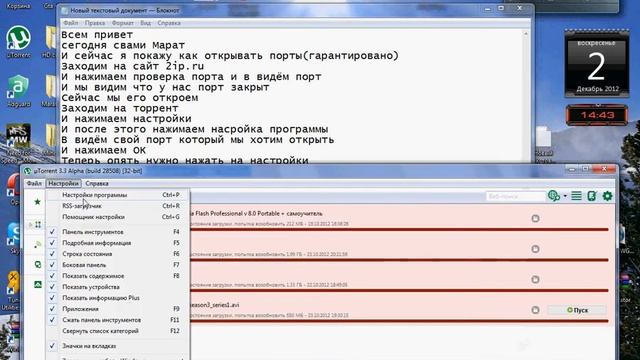Click the remote device toolbar icon
This screenshot has height=360, width=640.
pos(592,196)
